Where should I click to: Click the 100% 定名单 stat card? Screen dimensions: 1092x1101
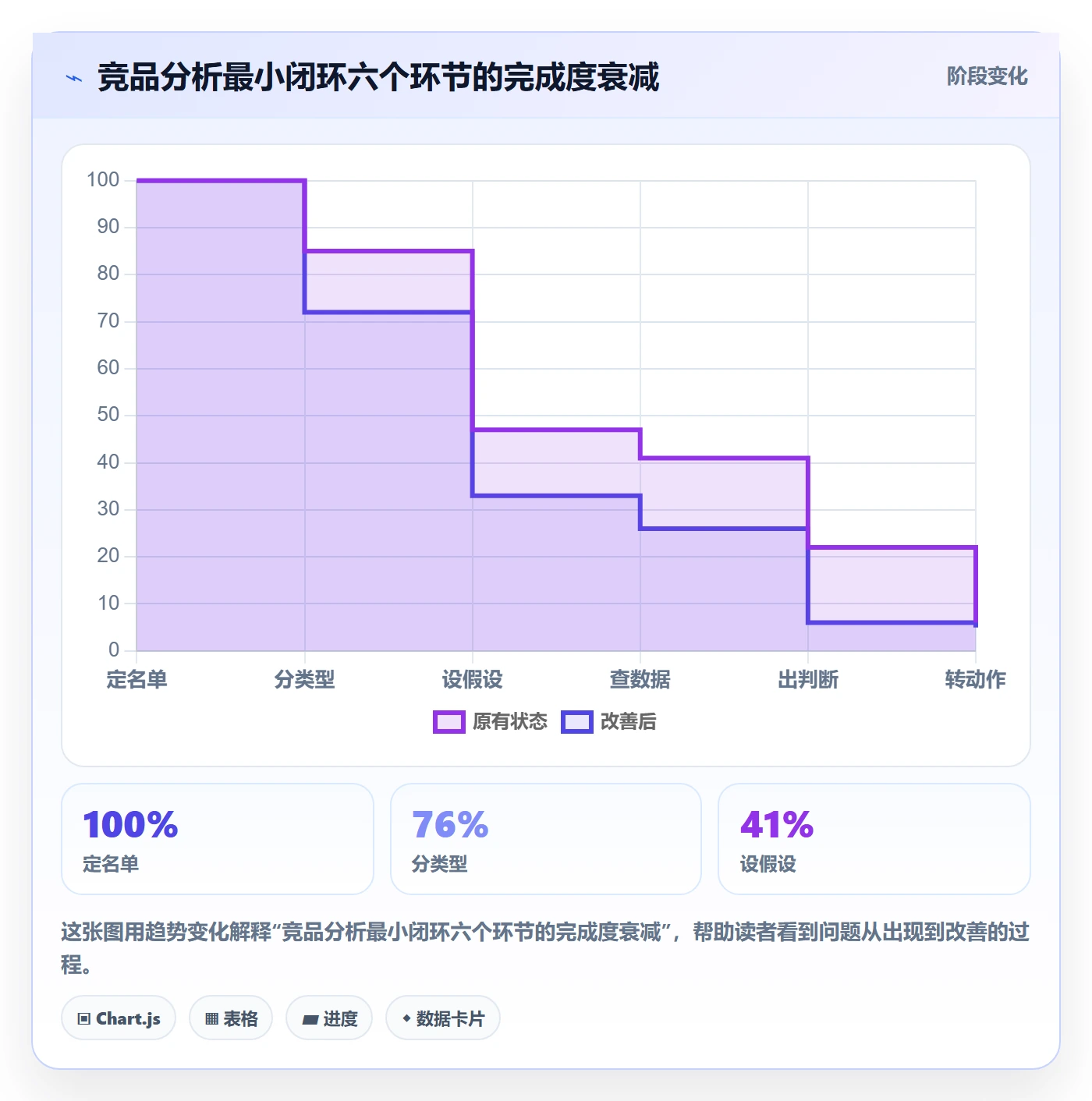(x=218, y=839)
